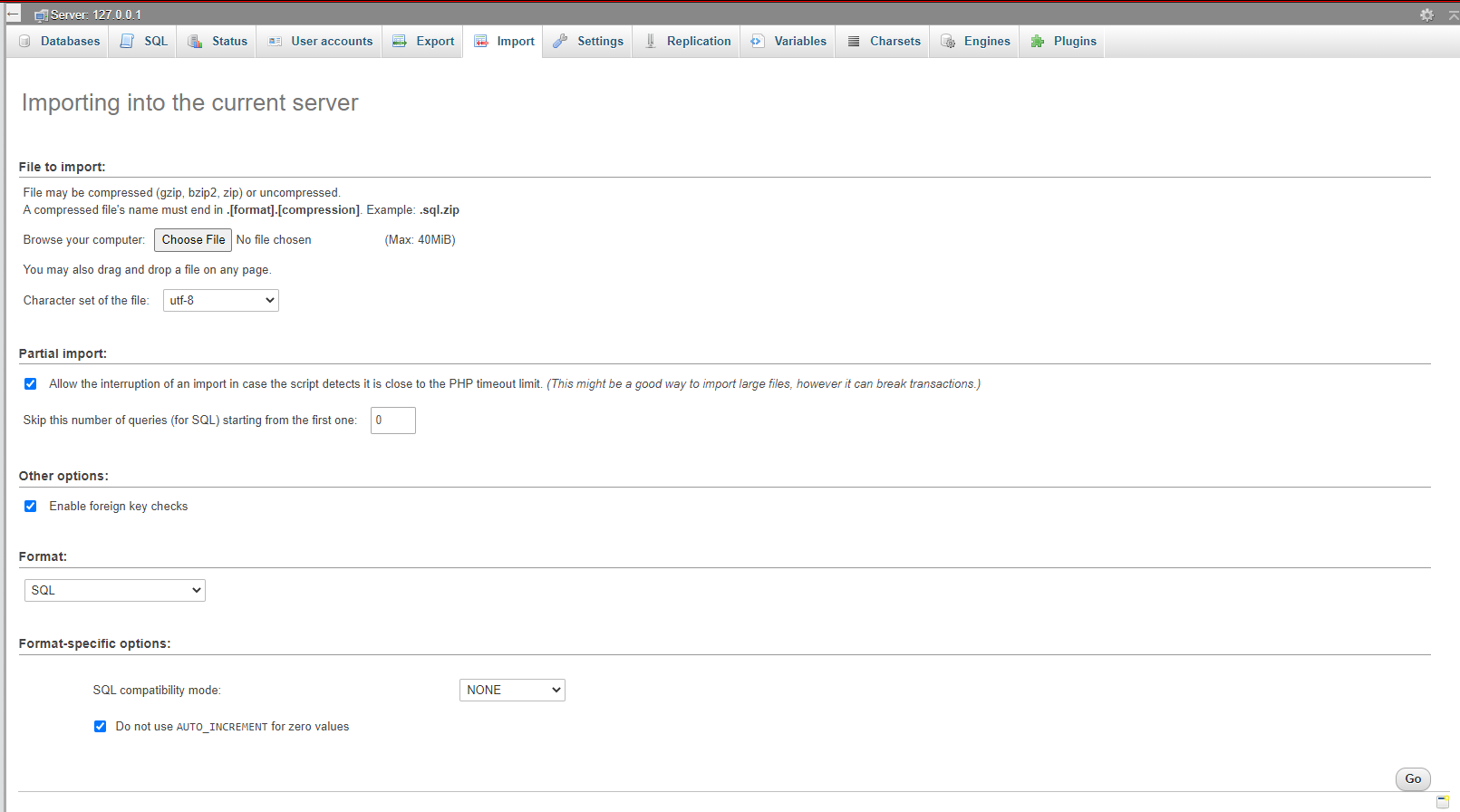This screenshot has height=812, width=1460.
Task: Switch to the Replication tab
Action: [687, 42]
